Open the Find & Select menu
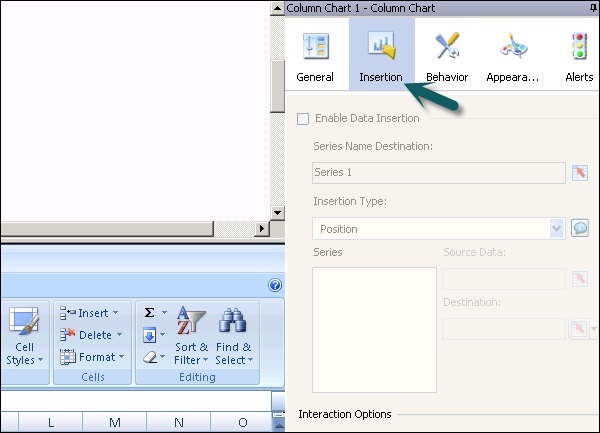Viewport: 600px width, 433px height. tap(233, 337)
